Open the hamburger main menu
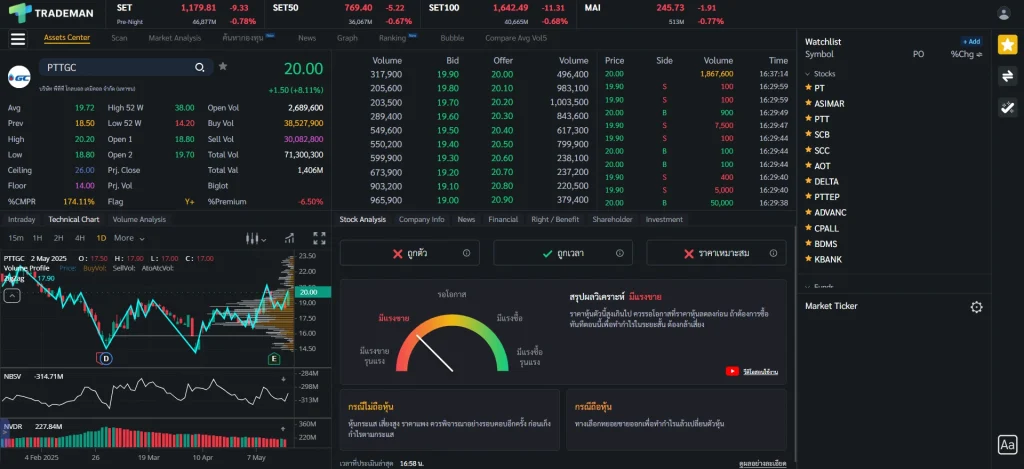The height and width of the screenshot is (469, 1024). pos(17,39)
